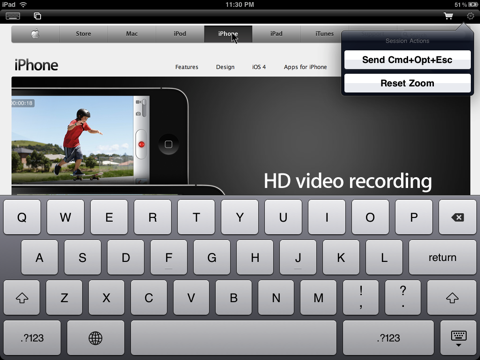Tap the R key
Screen dimensions: 480x360
(x=153, y=217)
